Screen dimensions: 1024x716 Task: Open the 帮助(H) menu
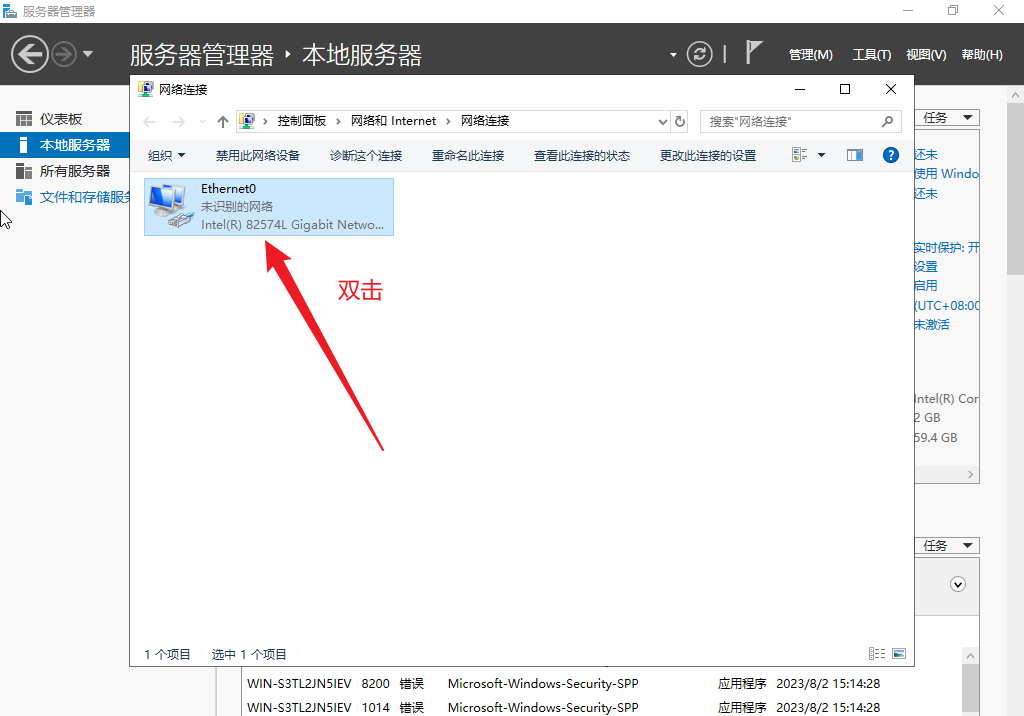[982, 55]
